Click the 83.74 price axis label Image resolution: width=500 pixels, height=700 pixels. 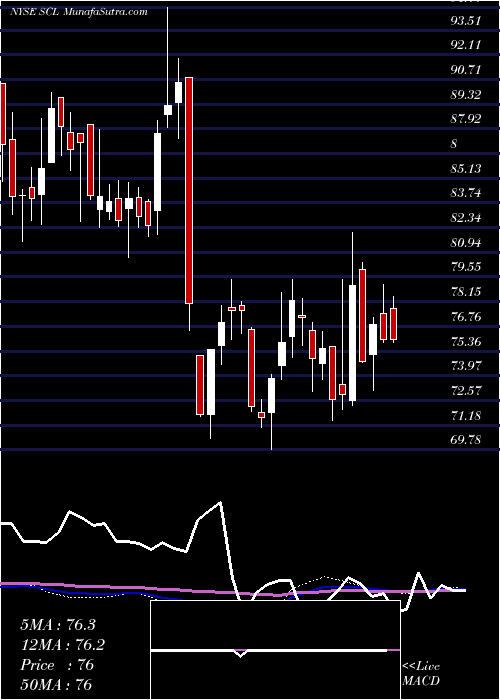click(466, 193)
